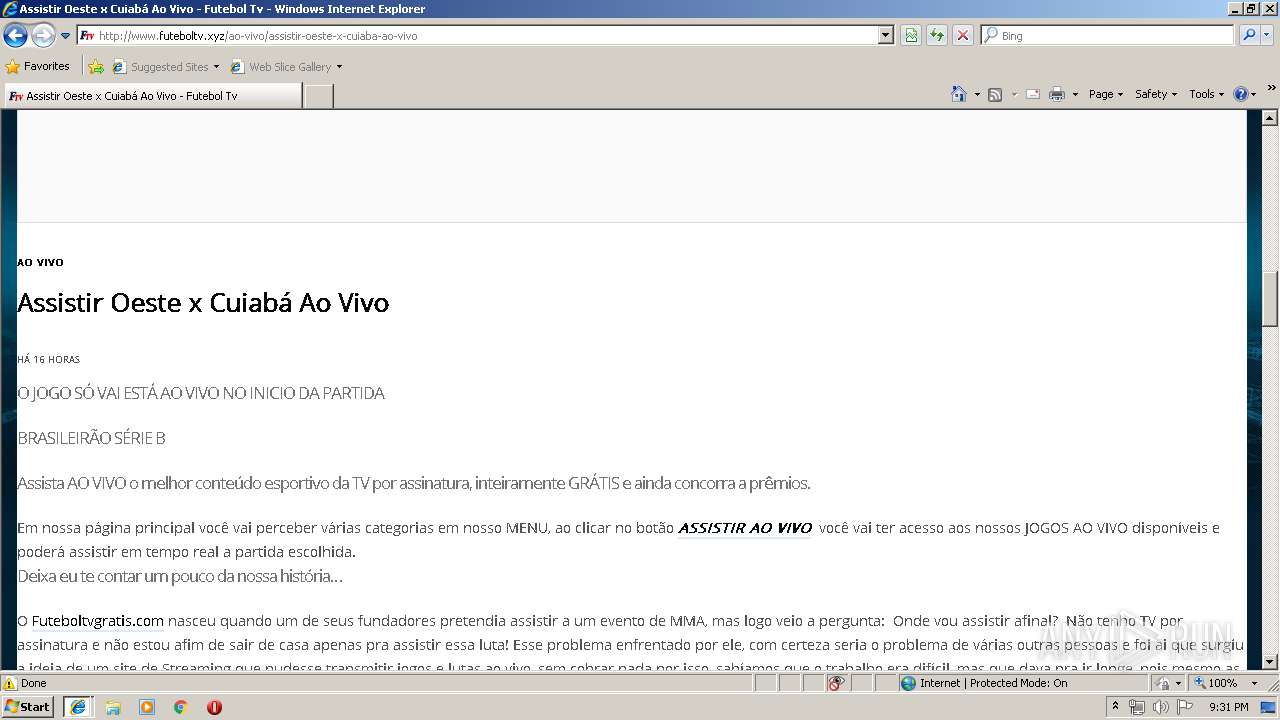Open the 100% zoom level control
1280x720 pixels.
(1226, 683)
